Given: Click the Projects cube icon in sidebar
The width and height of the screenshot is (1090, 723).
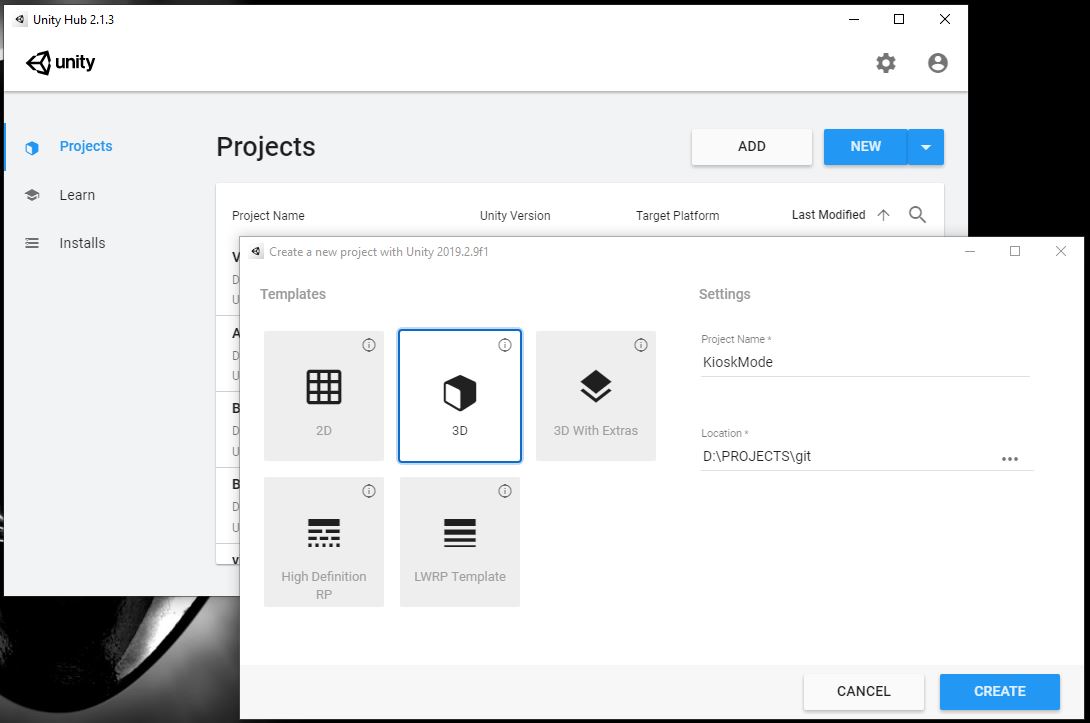Looking at the screenshot, I should pyautogui.click(x=32, y=147).
